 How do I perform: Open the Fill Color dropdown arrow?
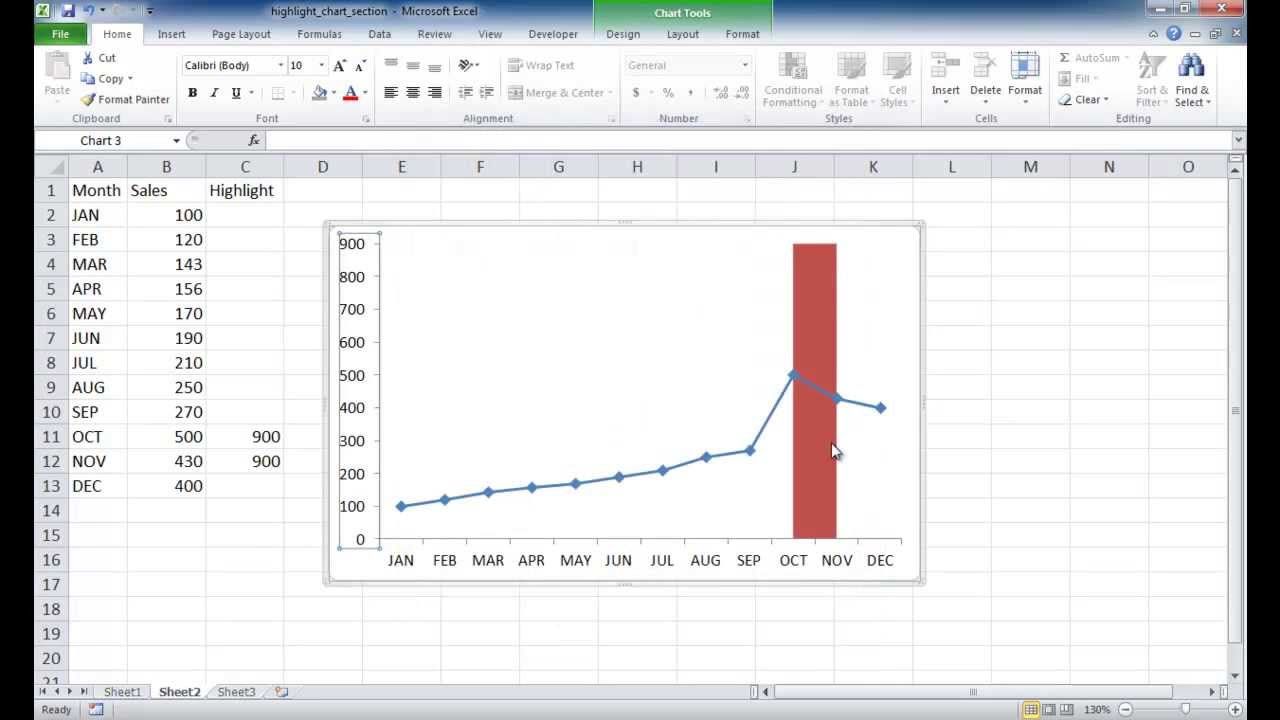point(334,93)
